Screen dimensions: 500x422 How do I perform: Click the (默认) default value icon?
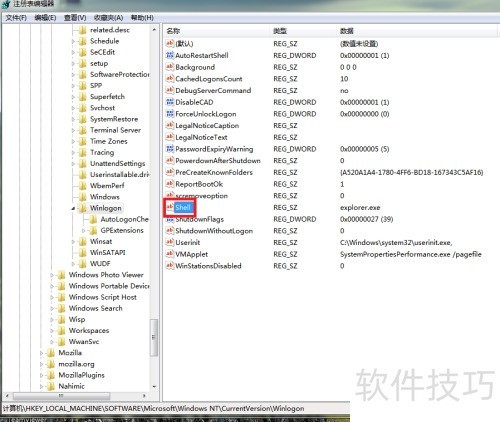[x=170, y=43]
